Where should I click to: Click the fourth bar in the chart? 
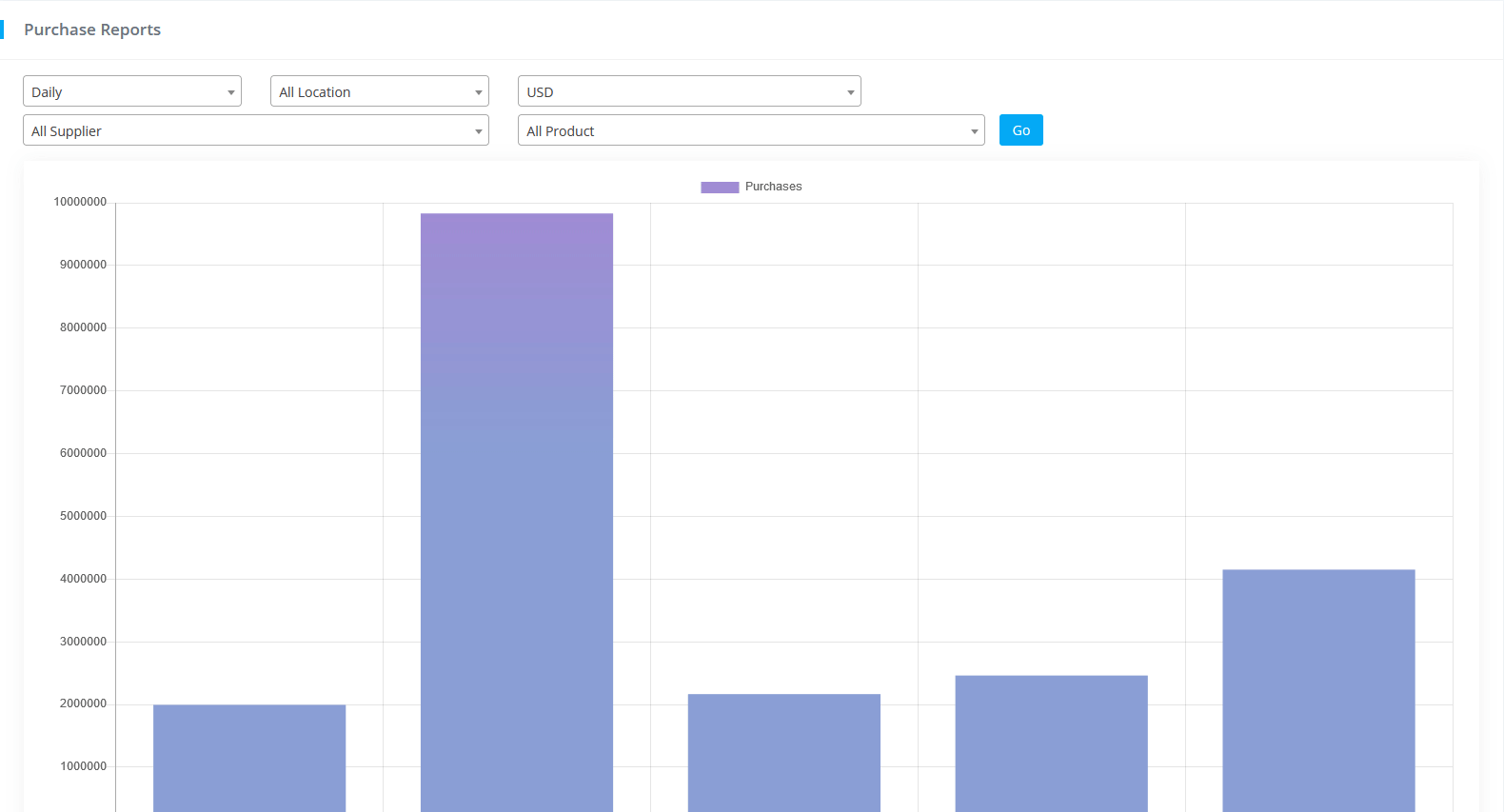(1051, 743)
